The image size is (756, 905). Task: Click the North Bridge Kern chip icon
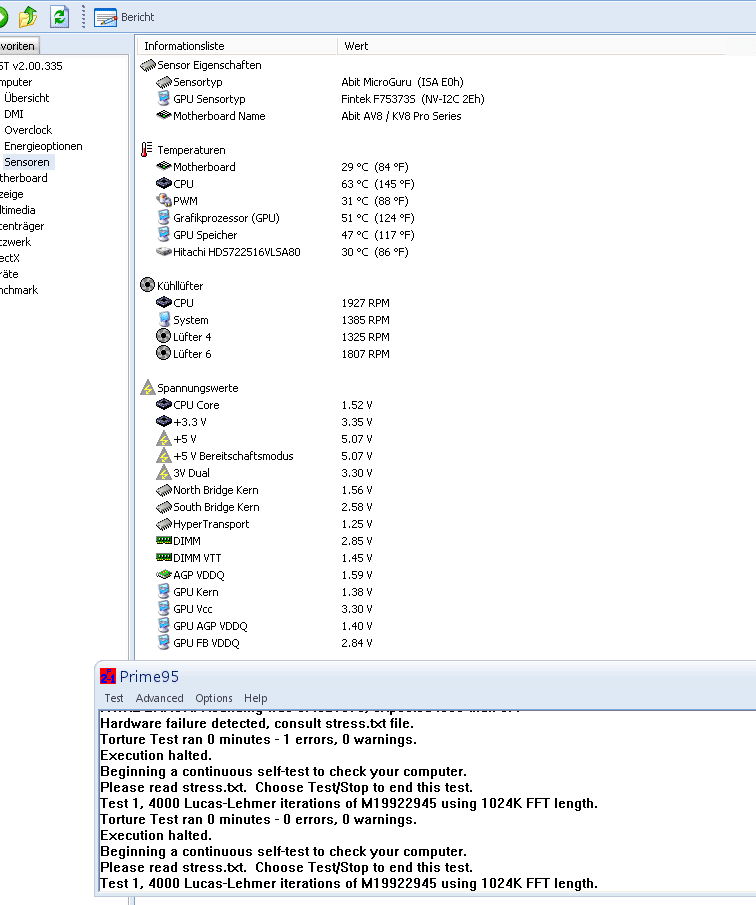click(x=164, y=490)
